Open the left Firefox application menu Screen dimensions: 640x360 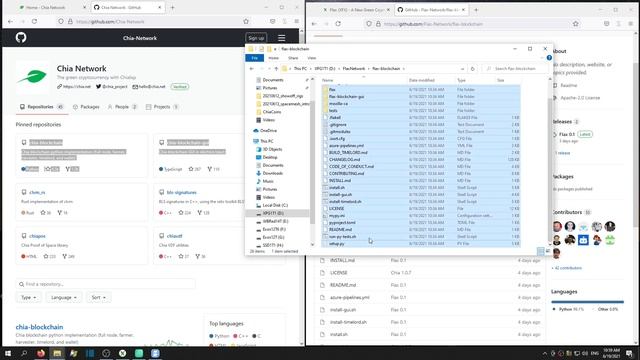click(x=297, y=21)
